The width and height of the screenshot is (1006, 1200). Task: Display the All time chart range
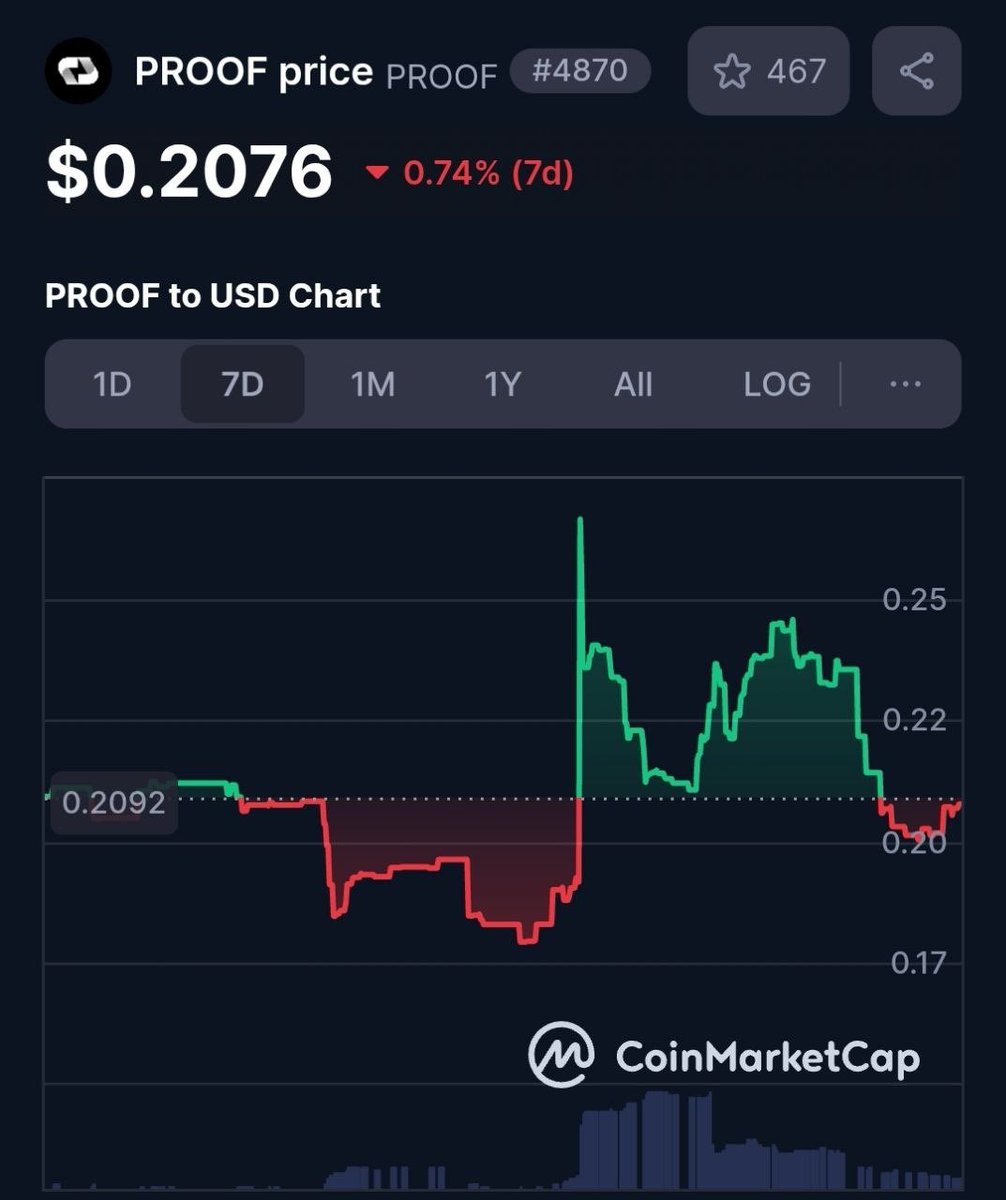click(x=633, y=384)
